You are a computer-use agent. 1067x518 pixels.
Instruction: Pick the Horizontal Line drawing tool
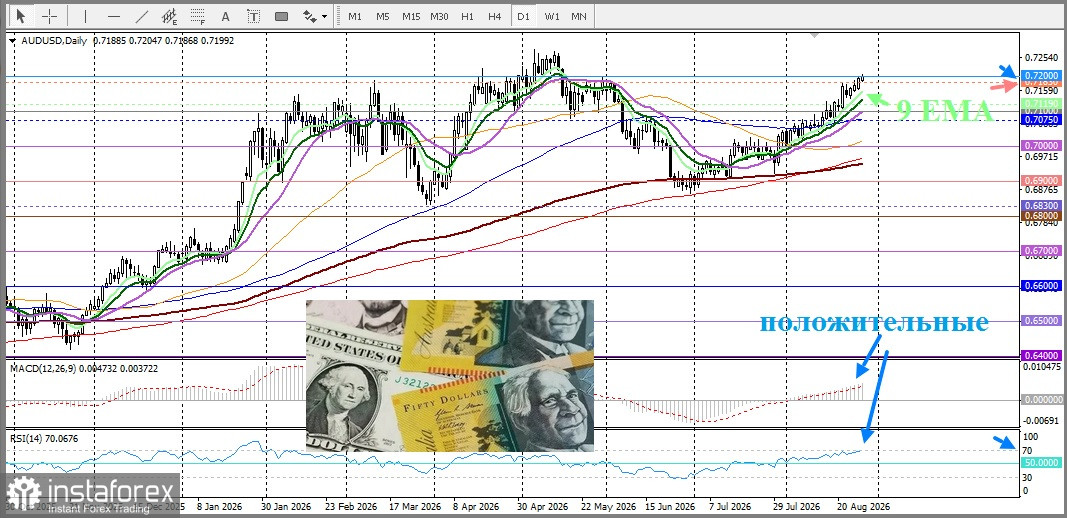114,16
